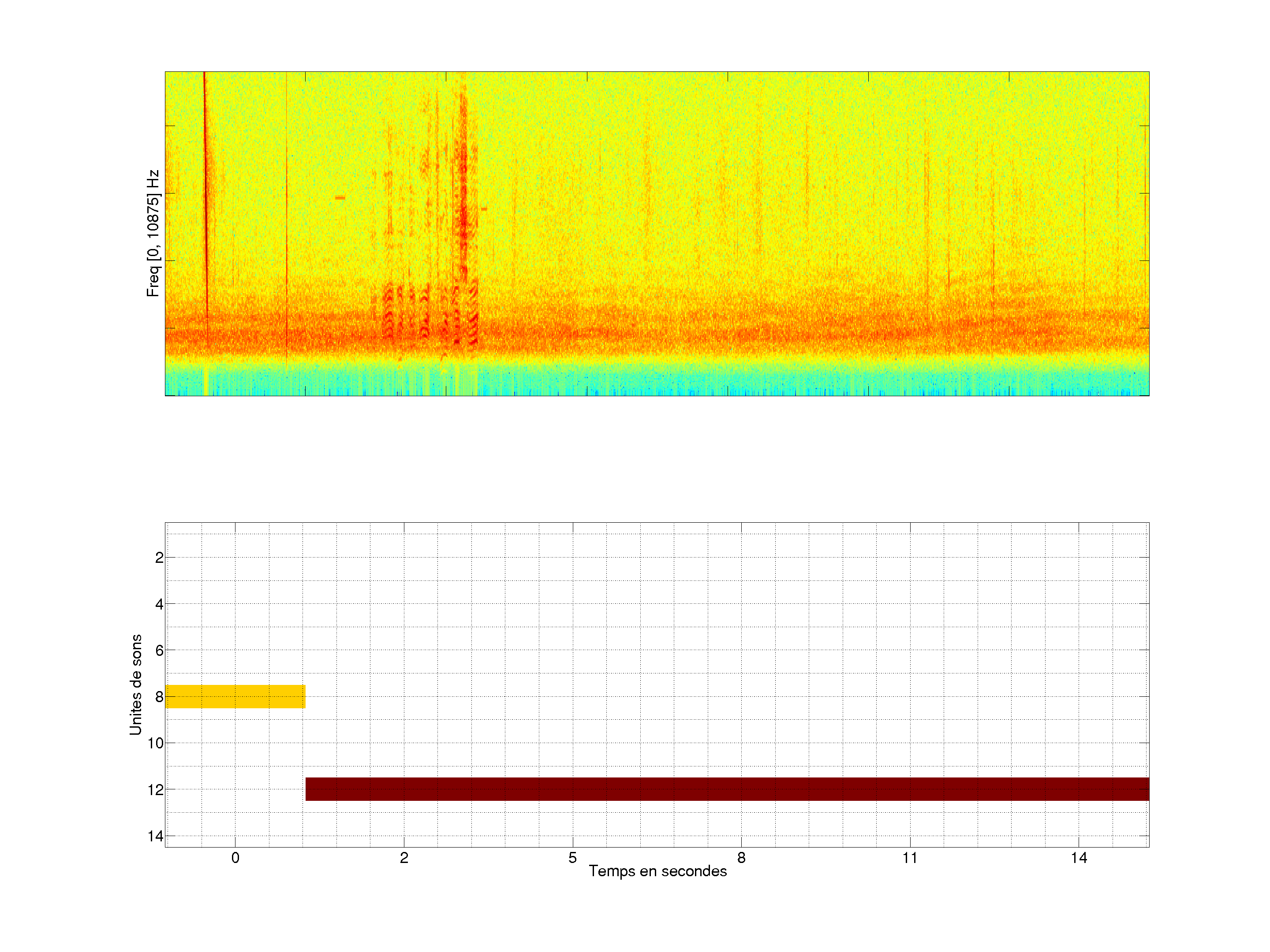The height and width of the screenshot is (952, 1270).
Task: Click x-axis tick label 5
Action: coord(572,858)
